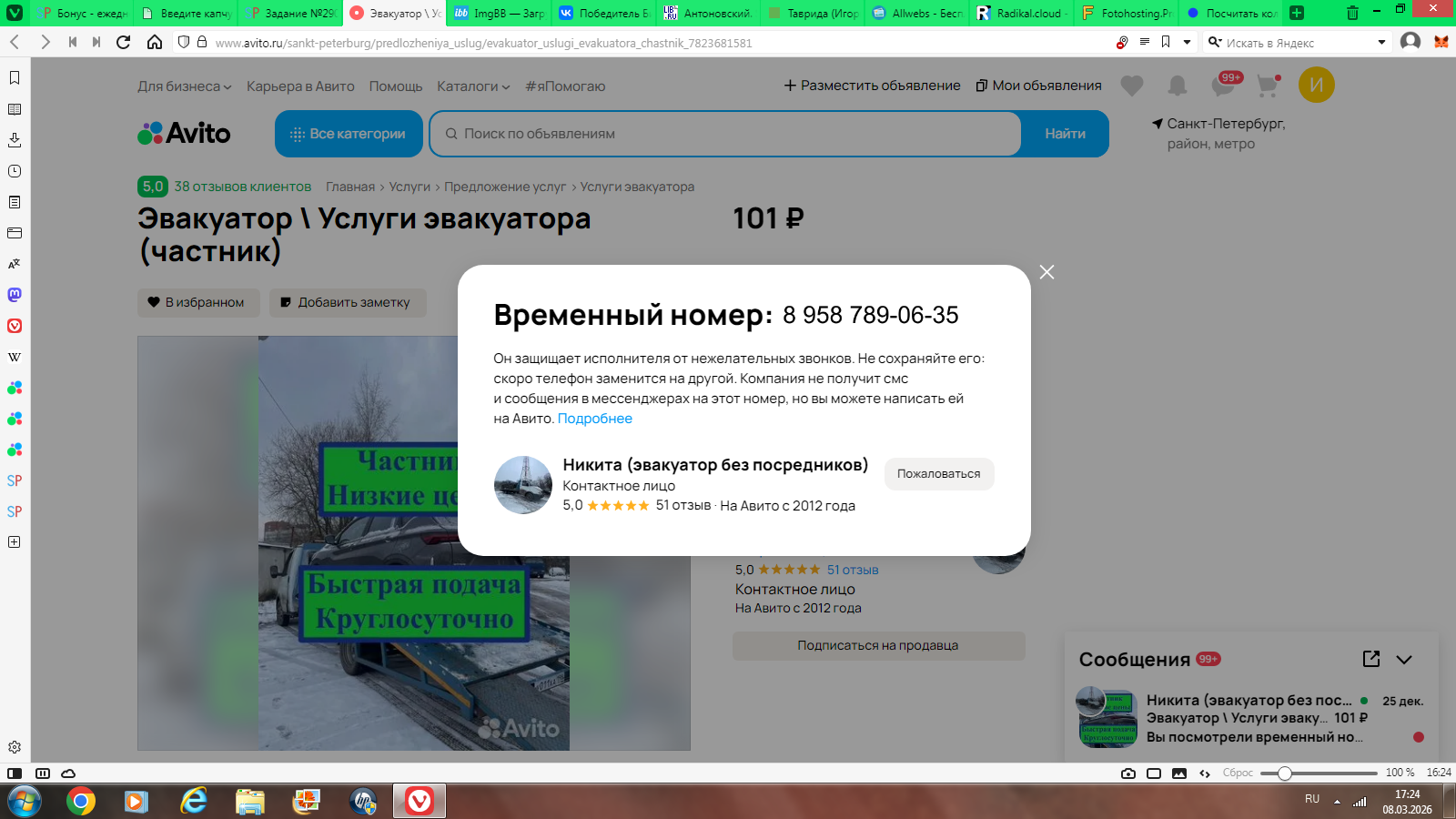Open Avito notifications bell

tap(1178, 86)
